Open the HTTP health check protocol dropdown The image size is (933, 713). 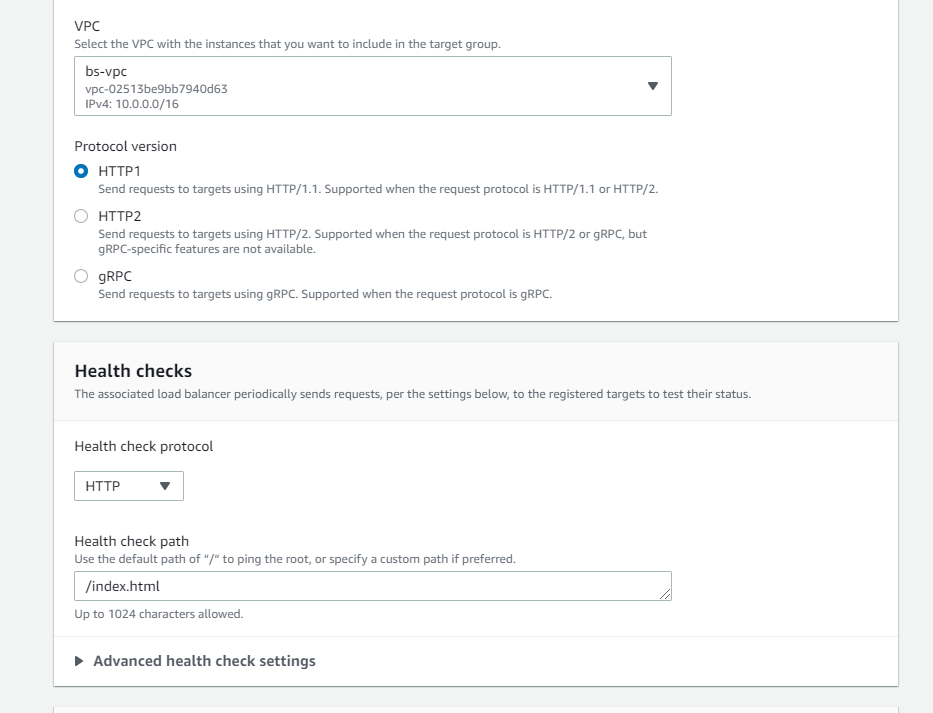coord(128,486)
